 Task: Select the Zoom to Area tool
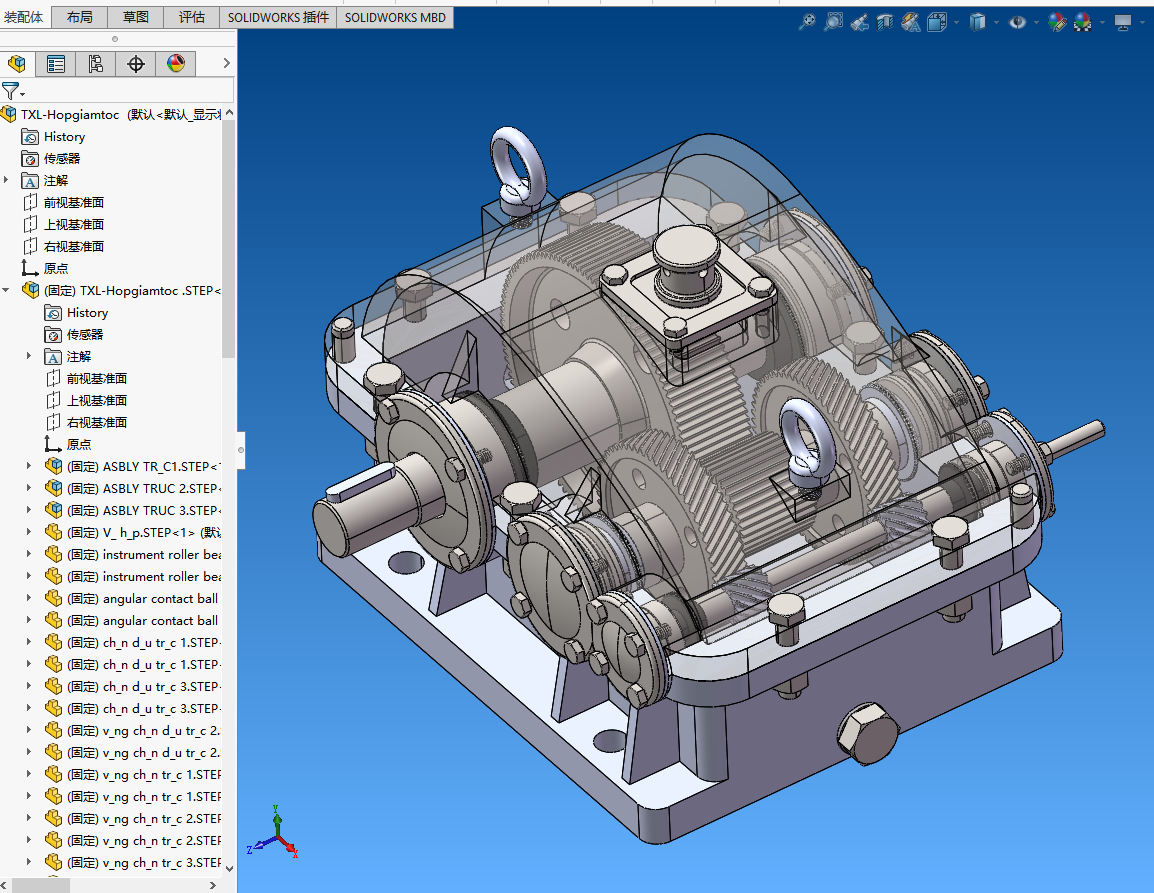(833, 22)
